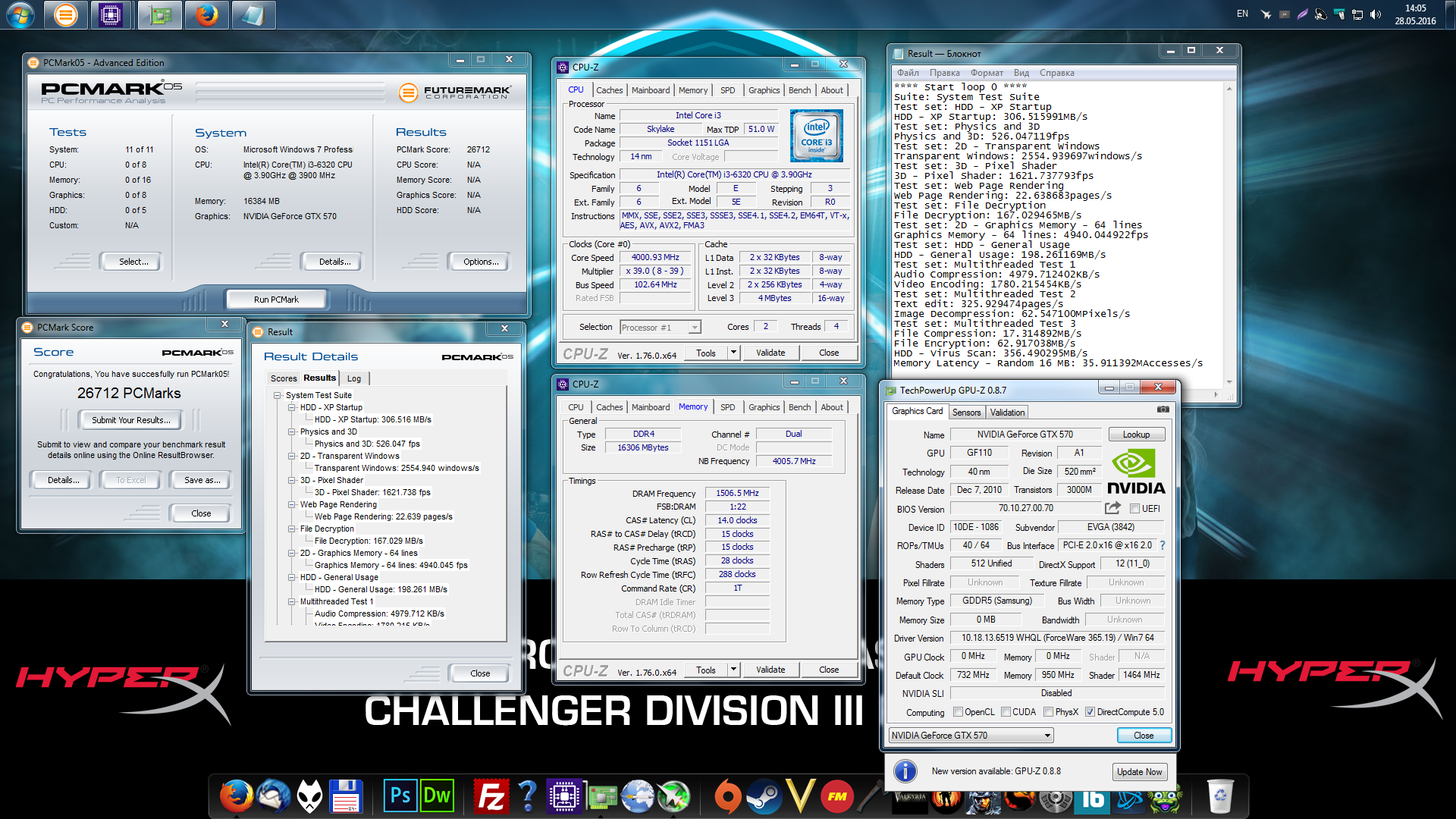
Task: Open Firefox from the top taskbar
Action: 206,14
